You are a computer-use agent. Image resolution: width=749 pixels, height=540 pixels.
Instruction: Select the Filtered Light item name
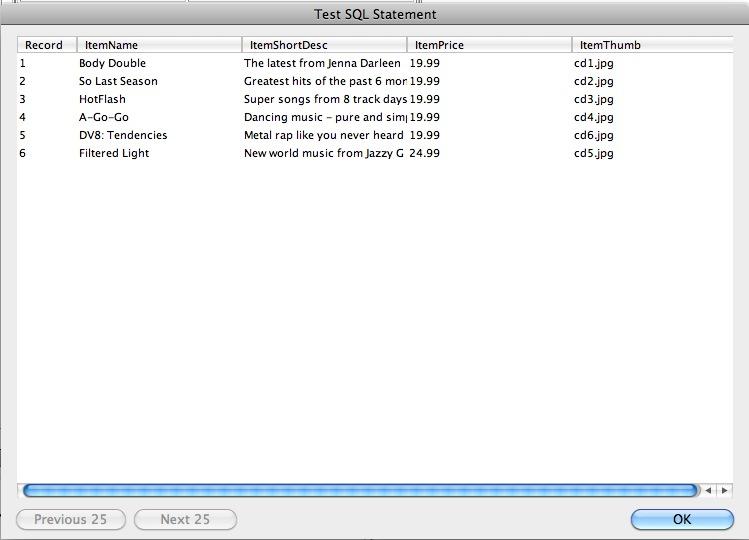(114, 153)
